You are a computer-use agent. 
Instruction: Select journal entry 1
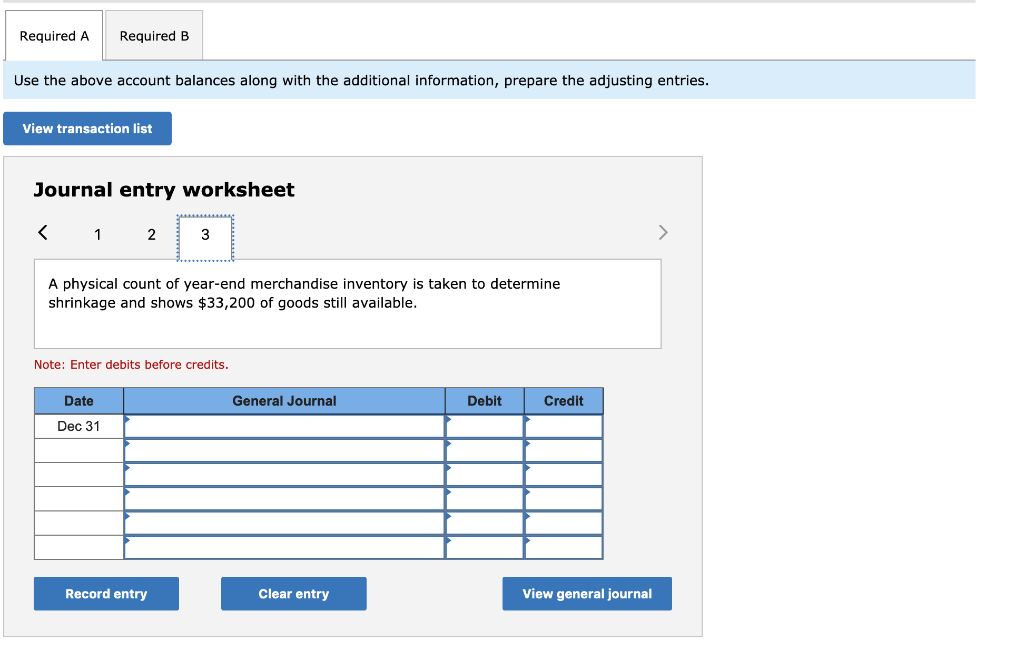(98, 234)
